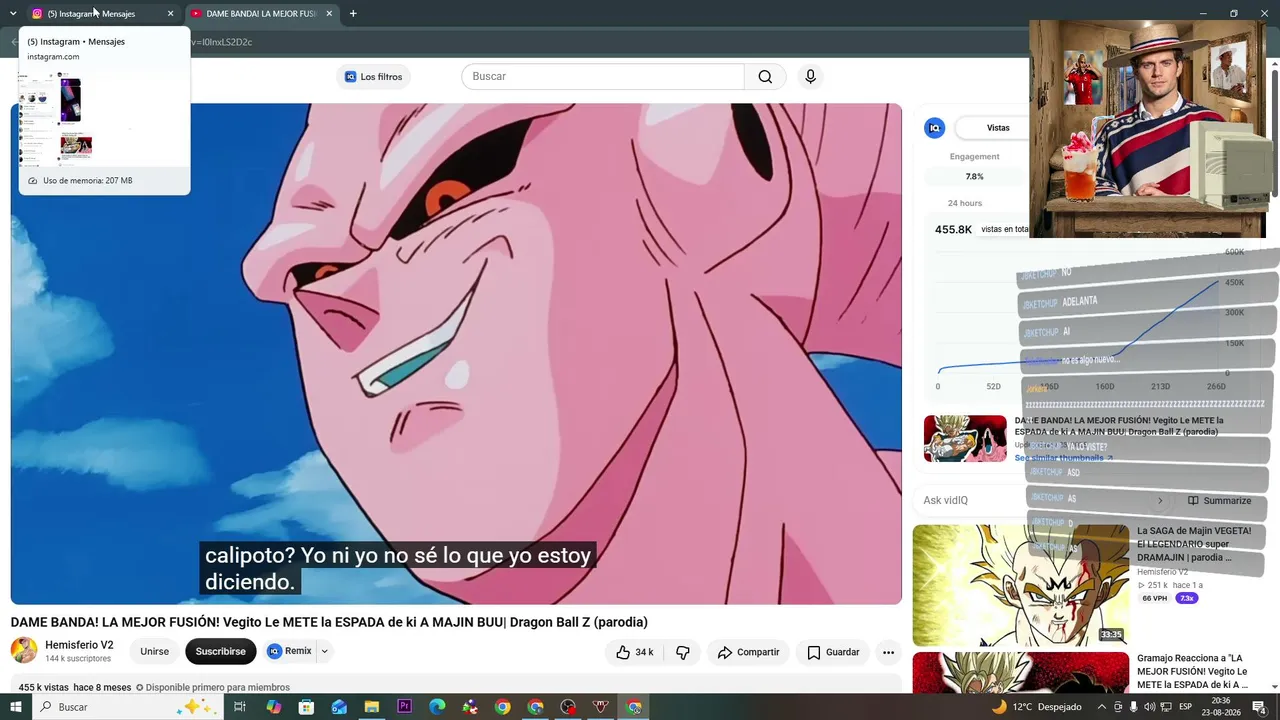Open the Gramajo Reacciona video title
The image size is (1280, 720).
click(1193, 672)
